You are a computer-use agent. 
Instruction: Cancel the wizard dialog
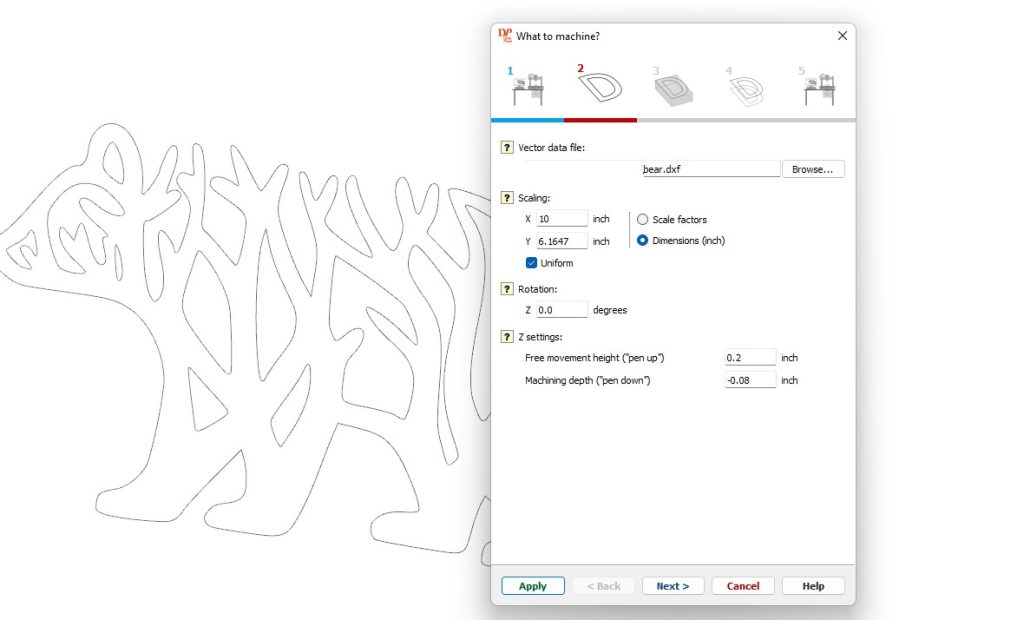coord(743,586)
